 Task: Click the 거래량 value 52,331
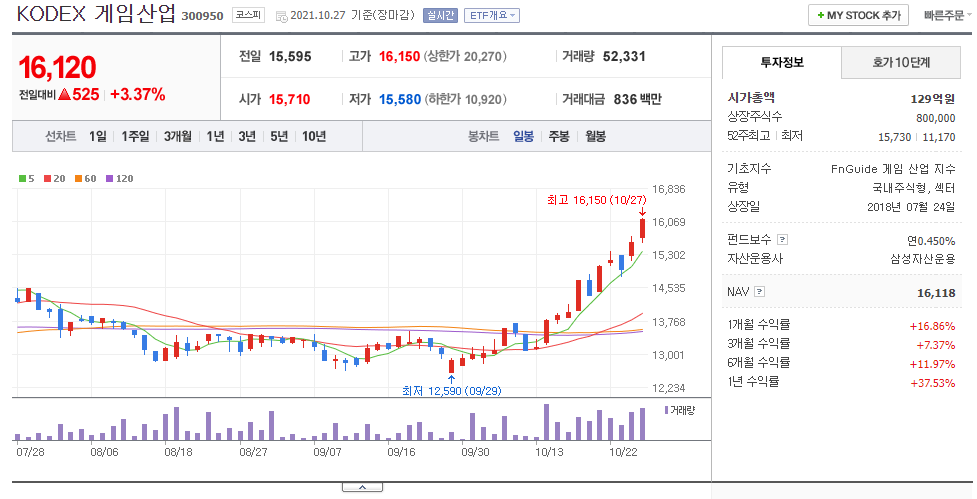pos(624,57)
